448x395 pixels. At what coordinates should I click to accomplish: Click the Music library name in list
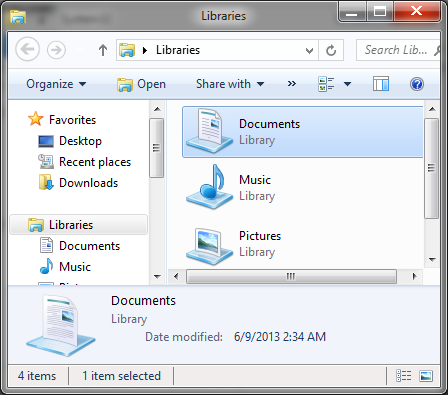point(255,180)
